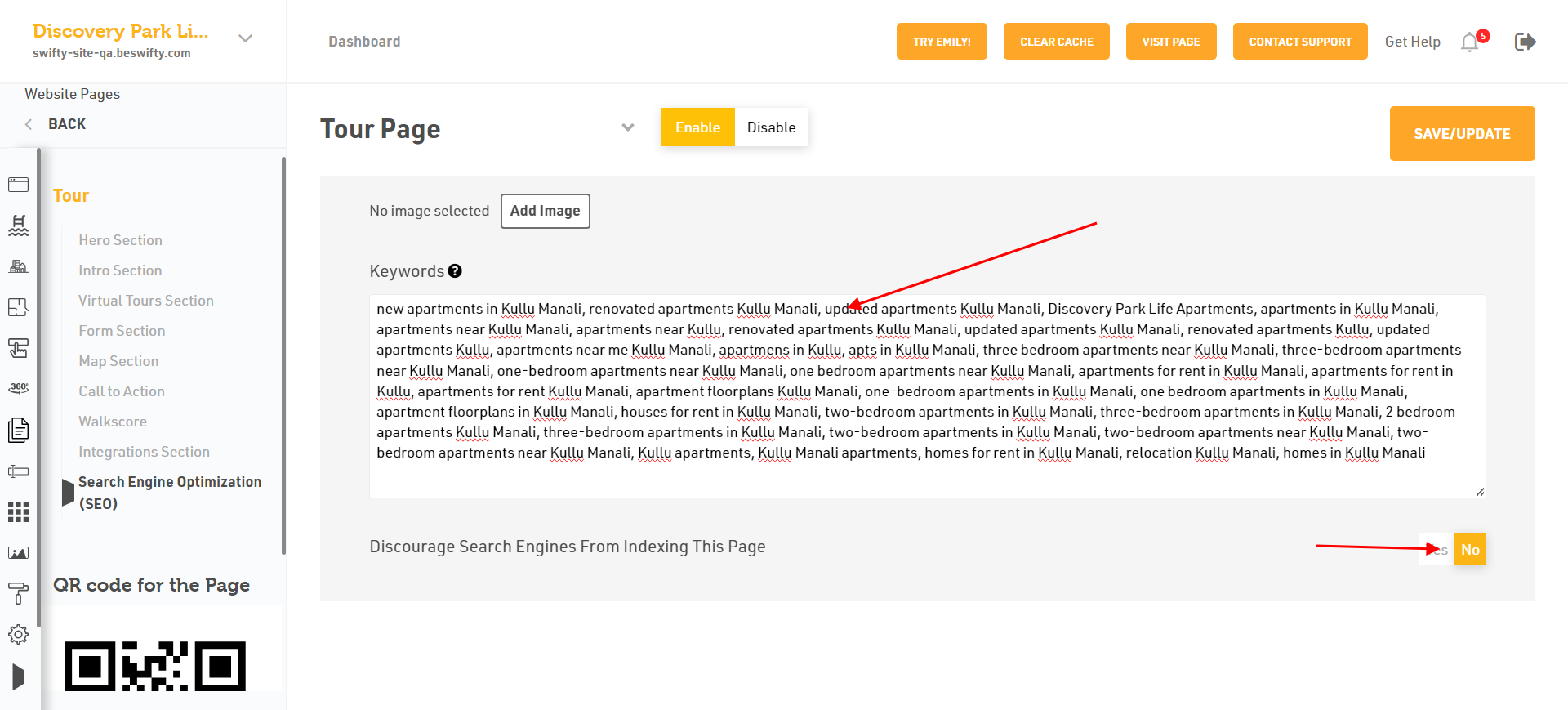Select Virtual Tours Section menu item
The image size is (1568, 710).
tap(146, 301)
